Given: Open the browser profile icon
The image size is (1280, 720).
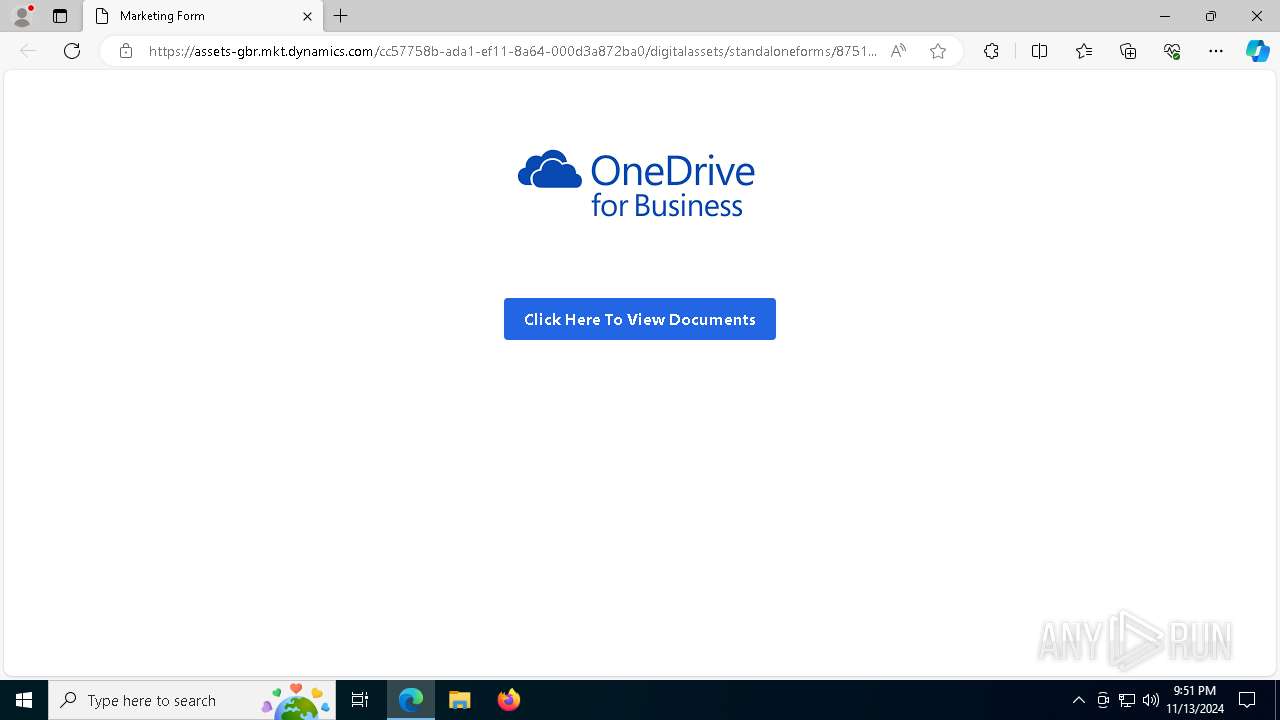Looking at the screenshot, I should 22,16.
